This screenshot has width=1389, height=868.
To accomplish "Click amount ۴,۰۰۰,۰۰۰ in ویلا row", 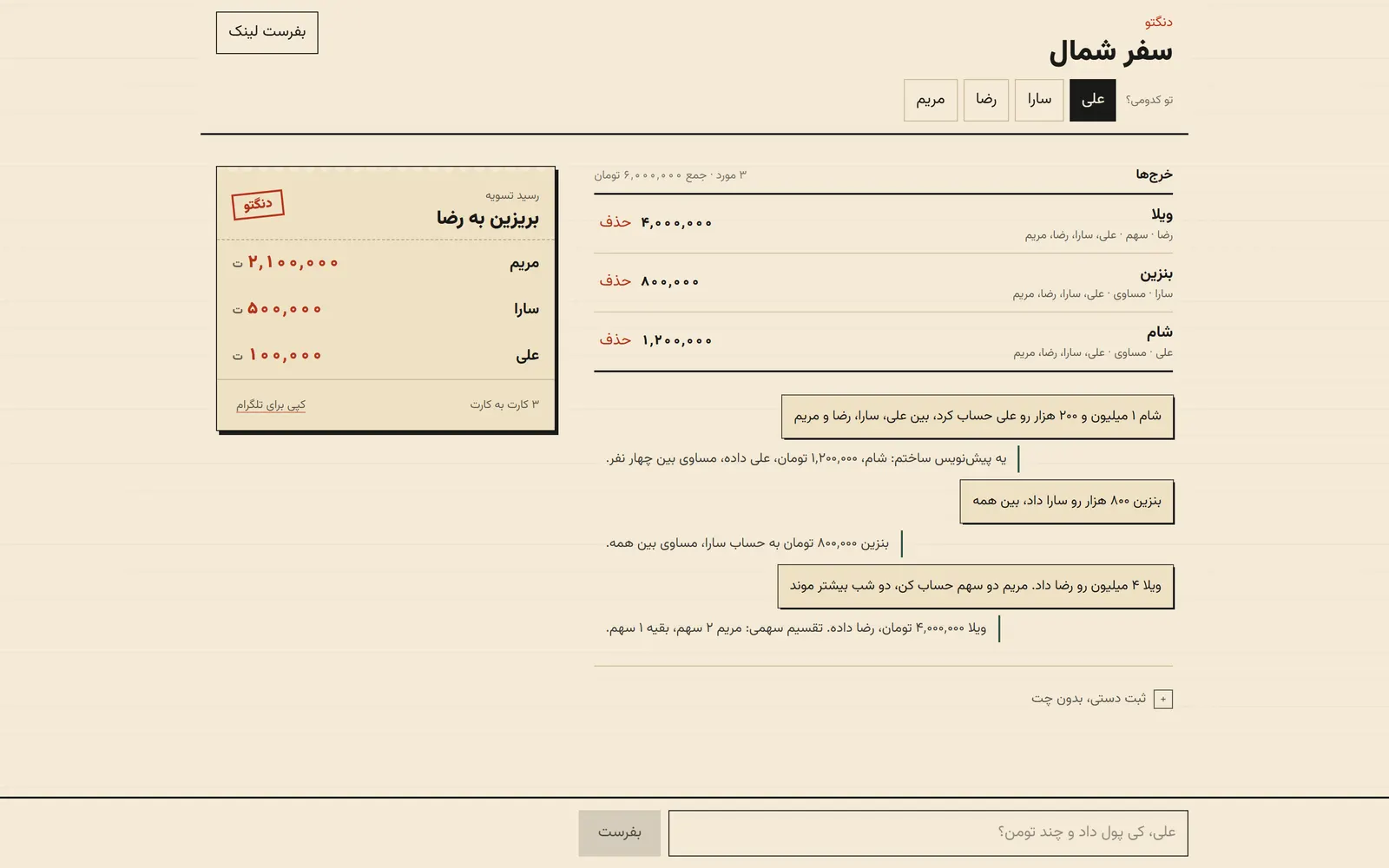I will tap(676, 223).
